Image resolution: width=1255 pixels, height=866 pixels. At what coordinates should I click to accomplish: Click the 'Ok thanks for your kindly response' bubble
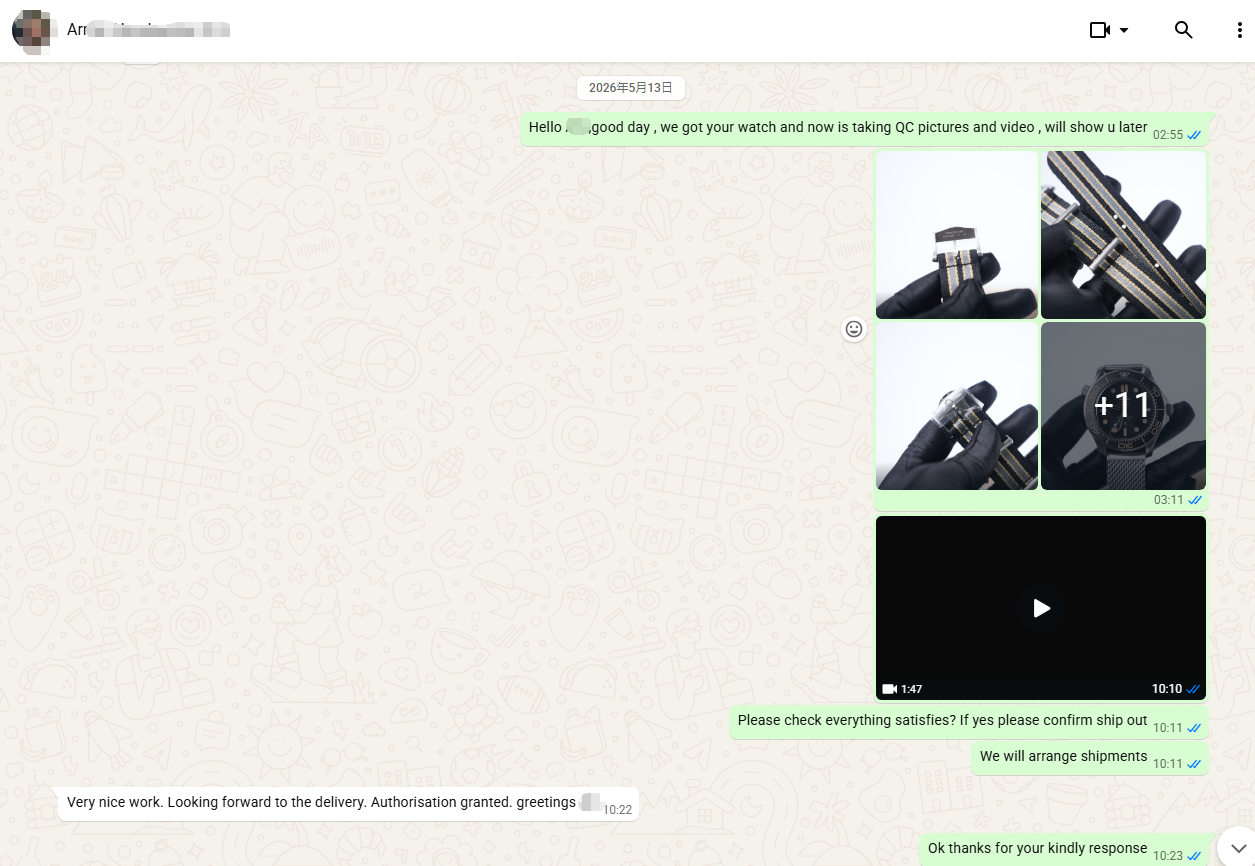point(1064,850)
